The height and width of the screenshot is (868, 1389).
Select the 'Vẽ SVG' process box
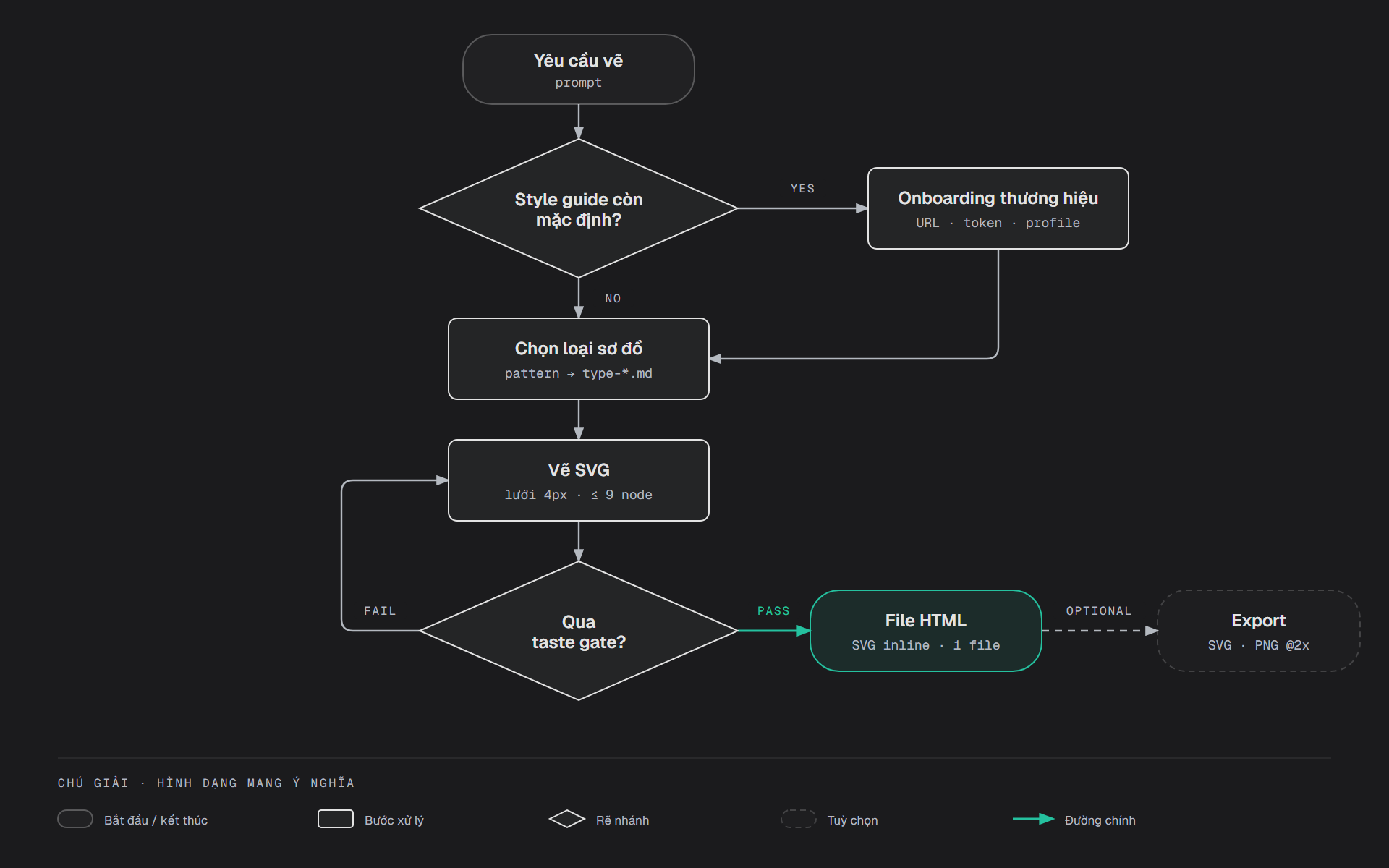(579, 480)
